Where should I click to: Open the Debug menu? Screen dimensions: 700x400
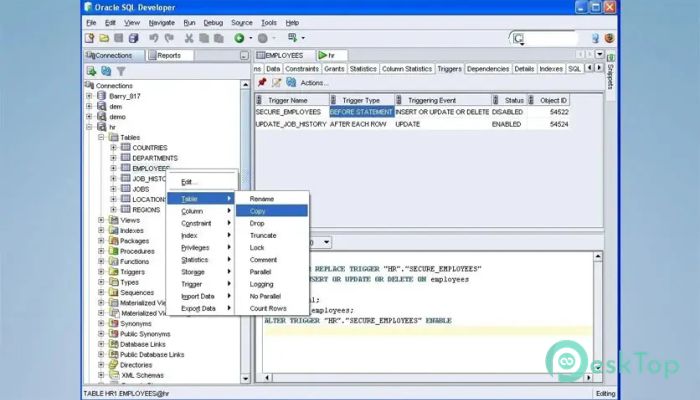tap(213, 23)
